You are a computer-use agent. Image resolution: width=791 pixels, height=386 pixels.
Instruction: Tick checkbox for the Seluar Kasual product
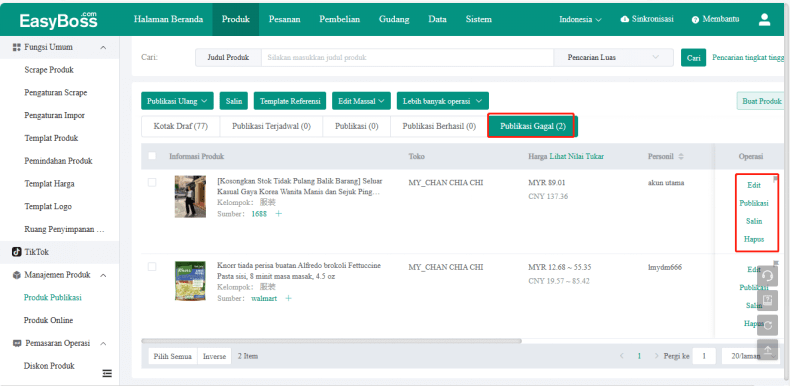pos(152,182)
